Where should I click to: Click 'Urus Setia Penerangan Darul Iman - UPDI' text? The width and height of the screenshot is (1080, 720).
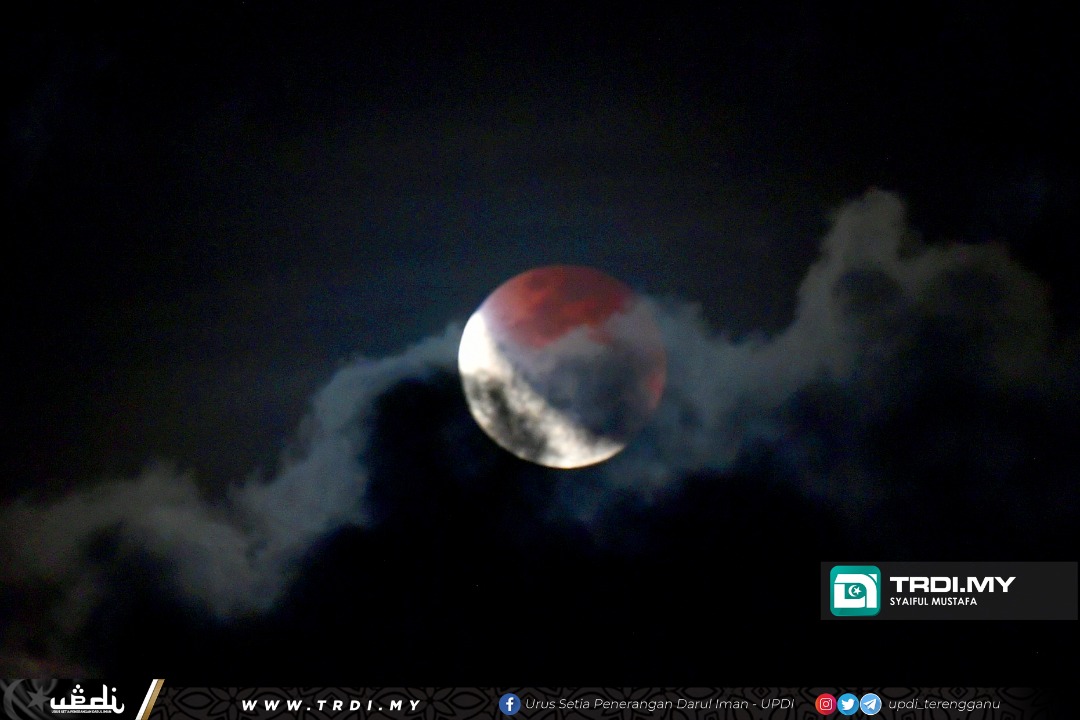pyautogui.click(x=659, y=704)
